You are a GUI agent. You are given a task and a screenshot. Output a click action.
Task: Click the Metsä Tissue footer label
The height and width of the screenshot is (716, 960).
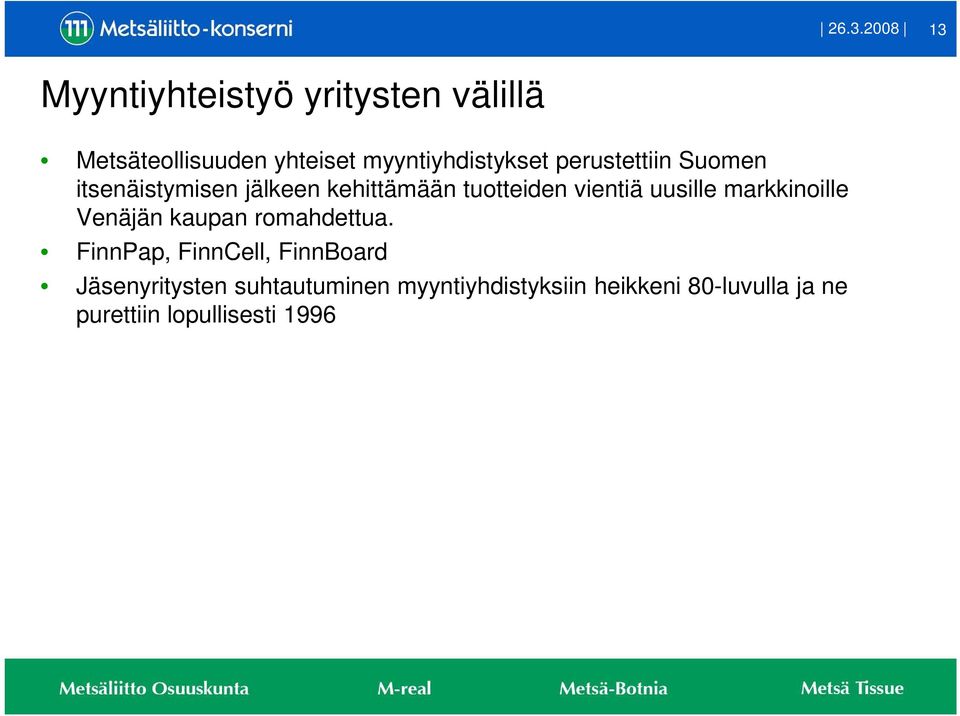(x=852, y=688)
